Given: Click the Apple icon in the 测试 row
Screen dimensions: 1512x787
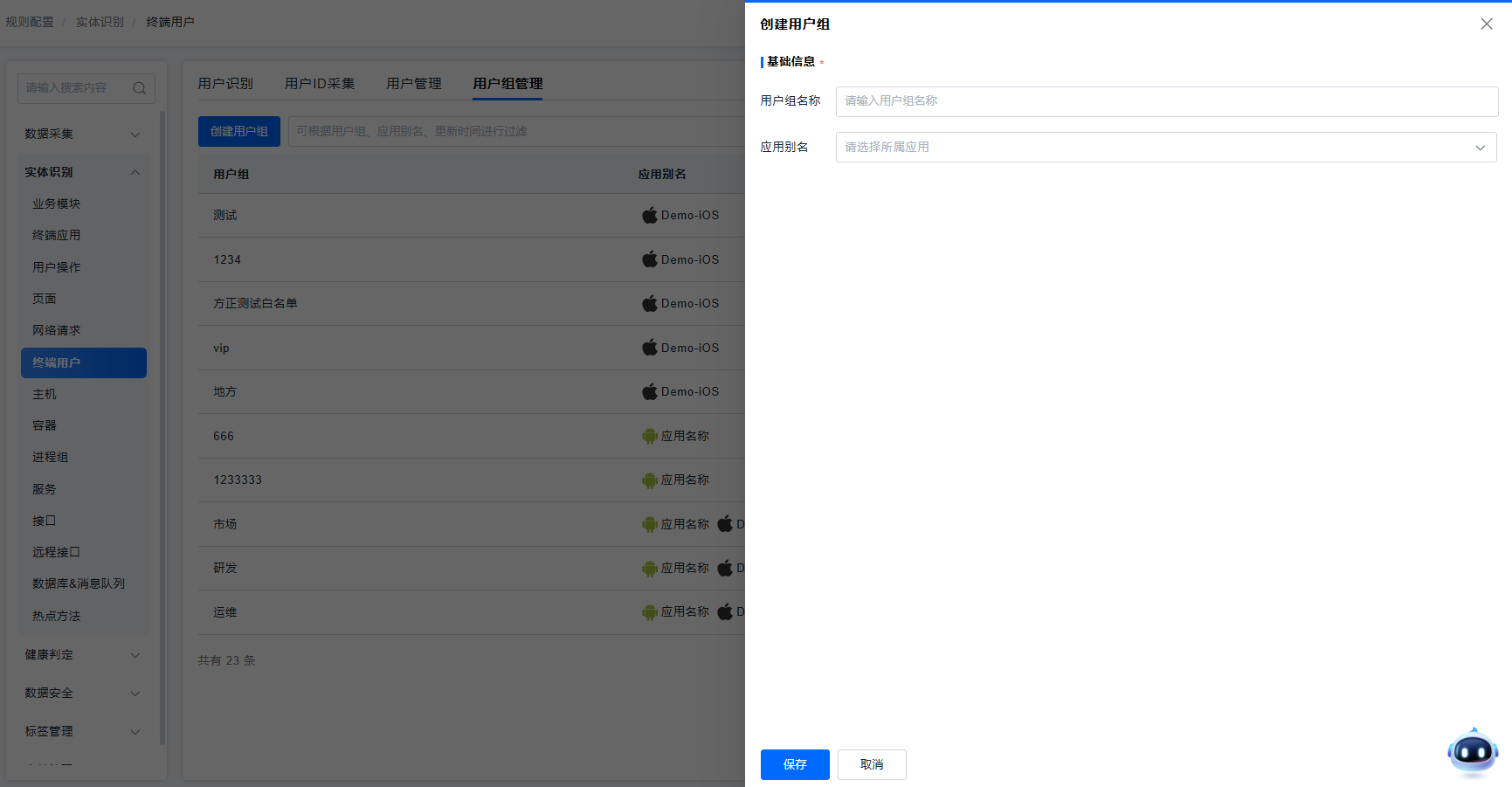Looking at the screenshot, I should click(x=649, y=215).
